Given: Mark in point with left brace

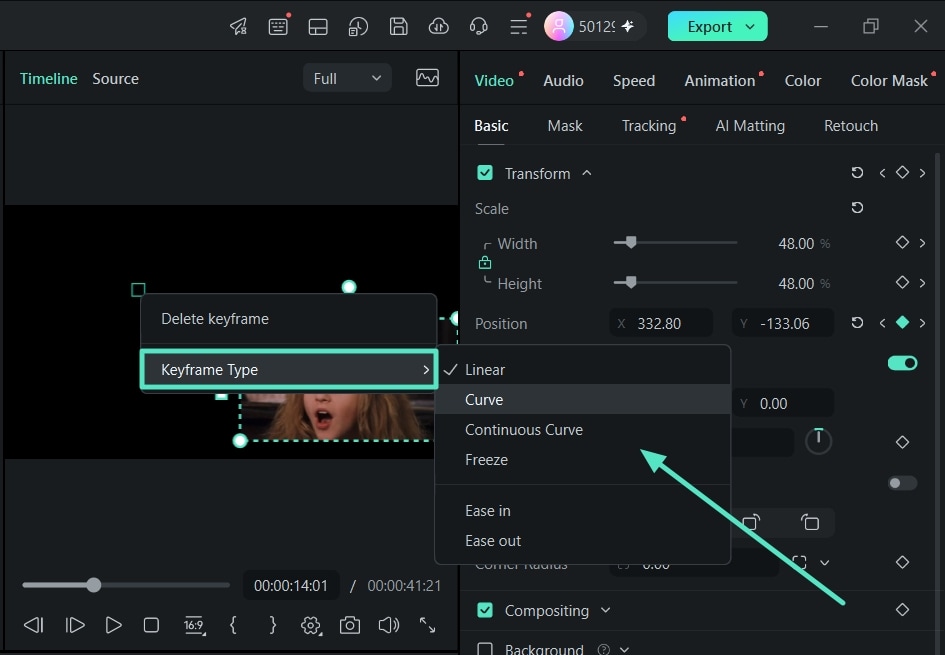Looking at the screenshot, I should [x=233, y=625].
